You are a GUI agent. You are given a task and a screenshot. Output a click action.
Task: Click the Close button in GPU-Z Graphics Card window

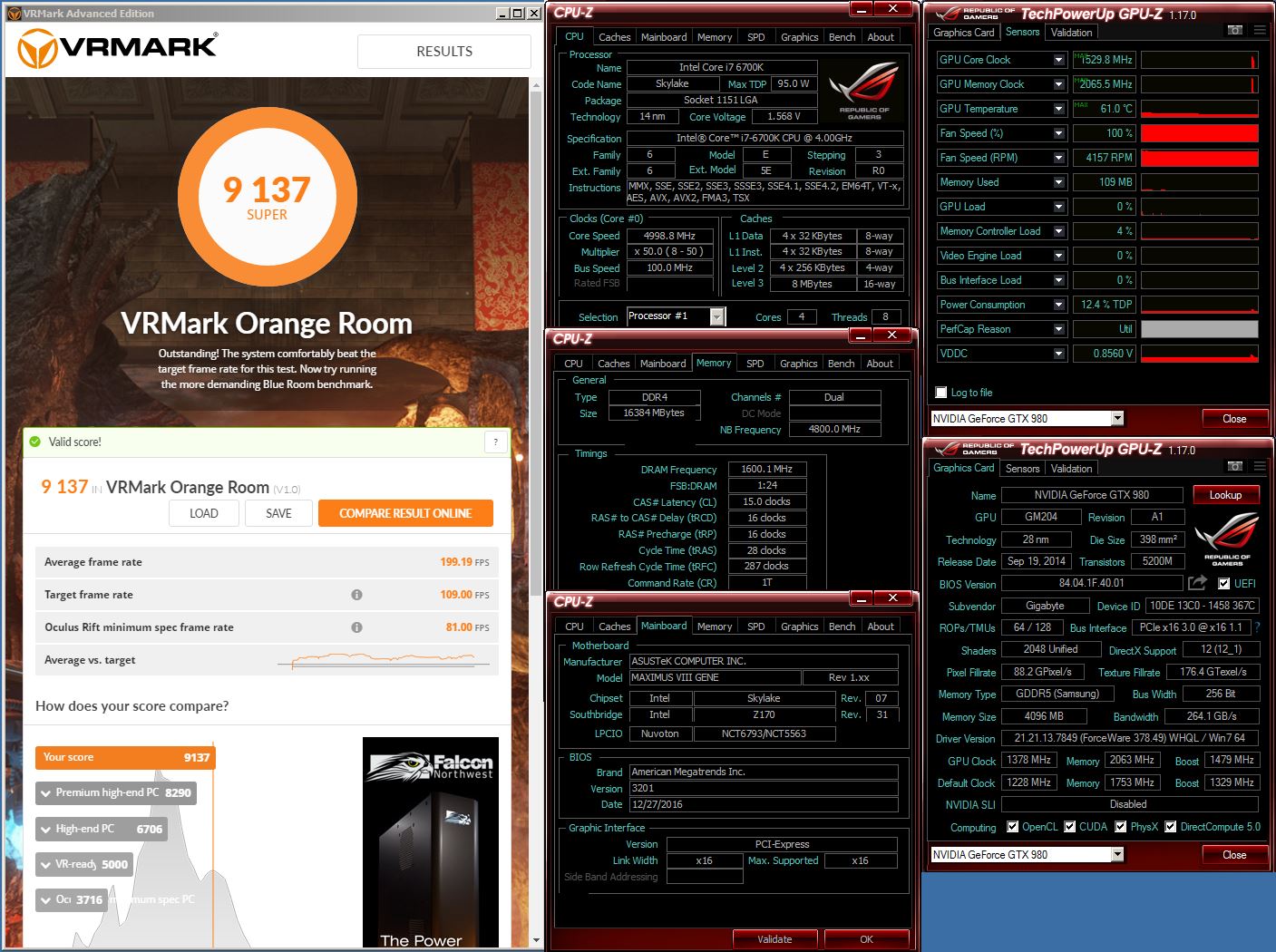click(x=1234, y=855)
